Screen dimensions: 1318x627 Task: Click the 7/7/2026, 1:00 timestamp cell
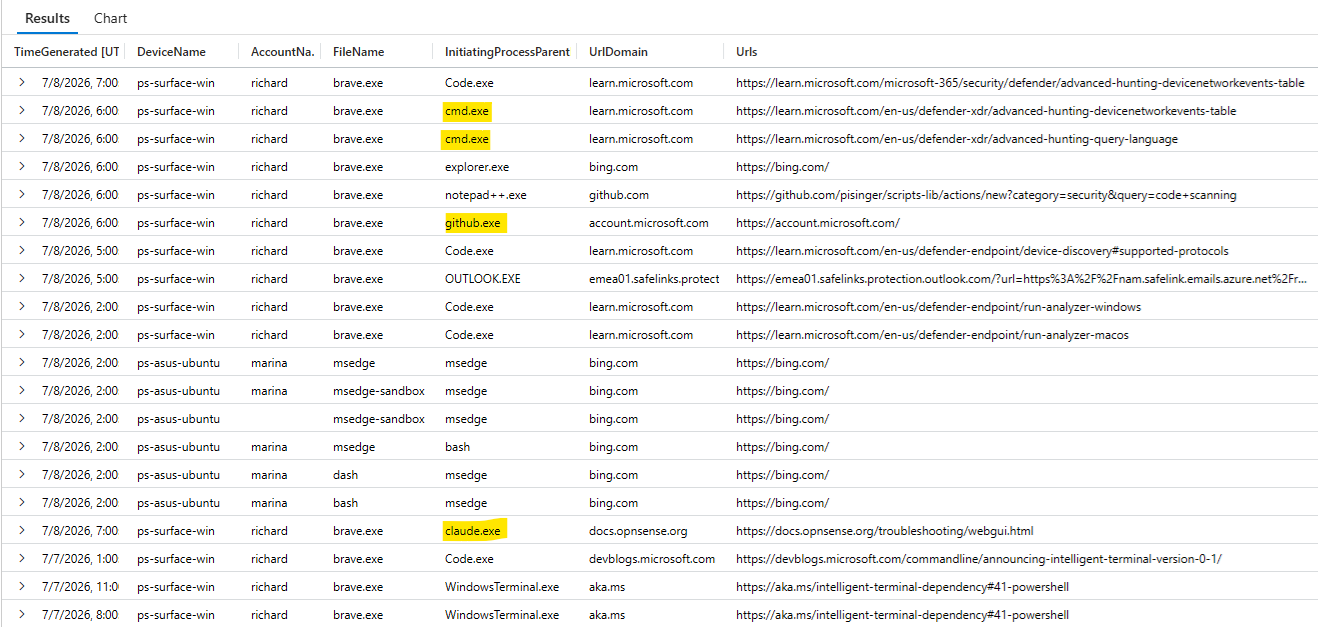tap(80, 559)
